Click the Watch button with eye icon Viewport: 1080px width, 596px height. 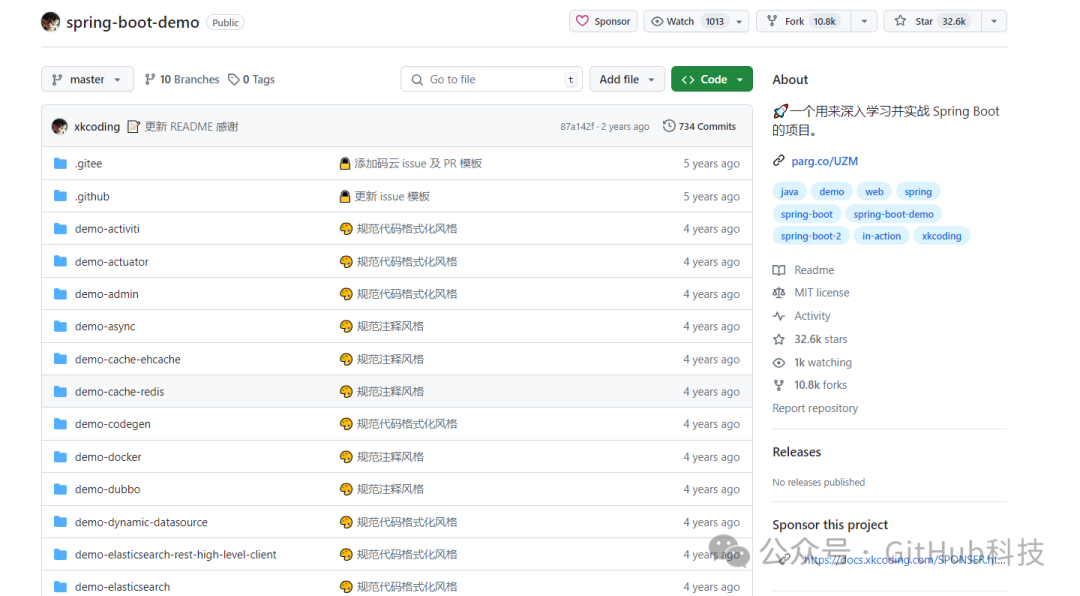coord(687,21)
